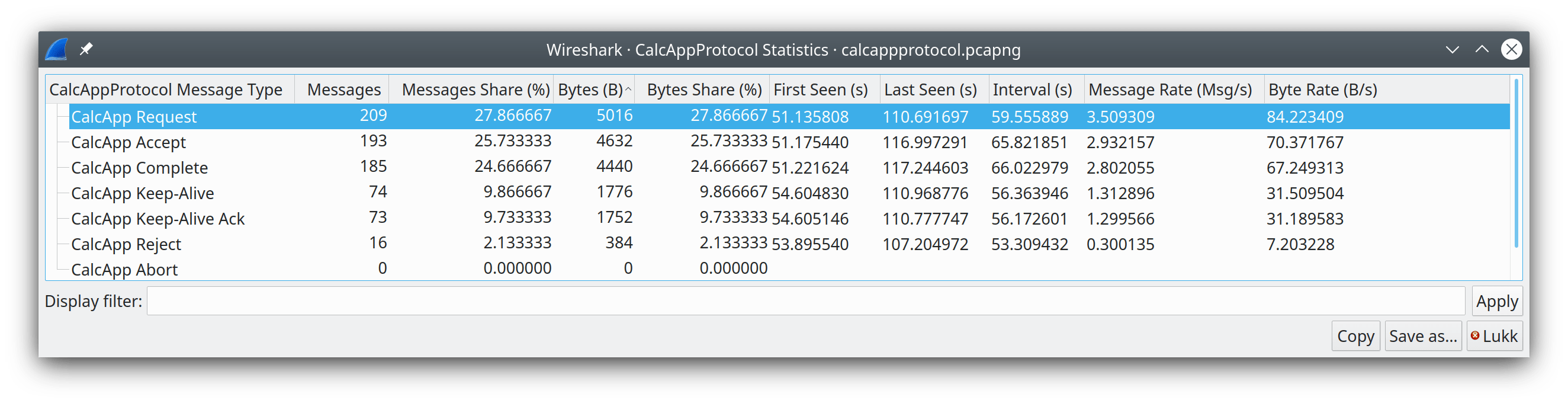Click the Byte Rate (B/s) column header
This screenshot has width=1568, height=403.
(x=1322, y=90)
